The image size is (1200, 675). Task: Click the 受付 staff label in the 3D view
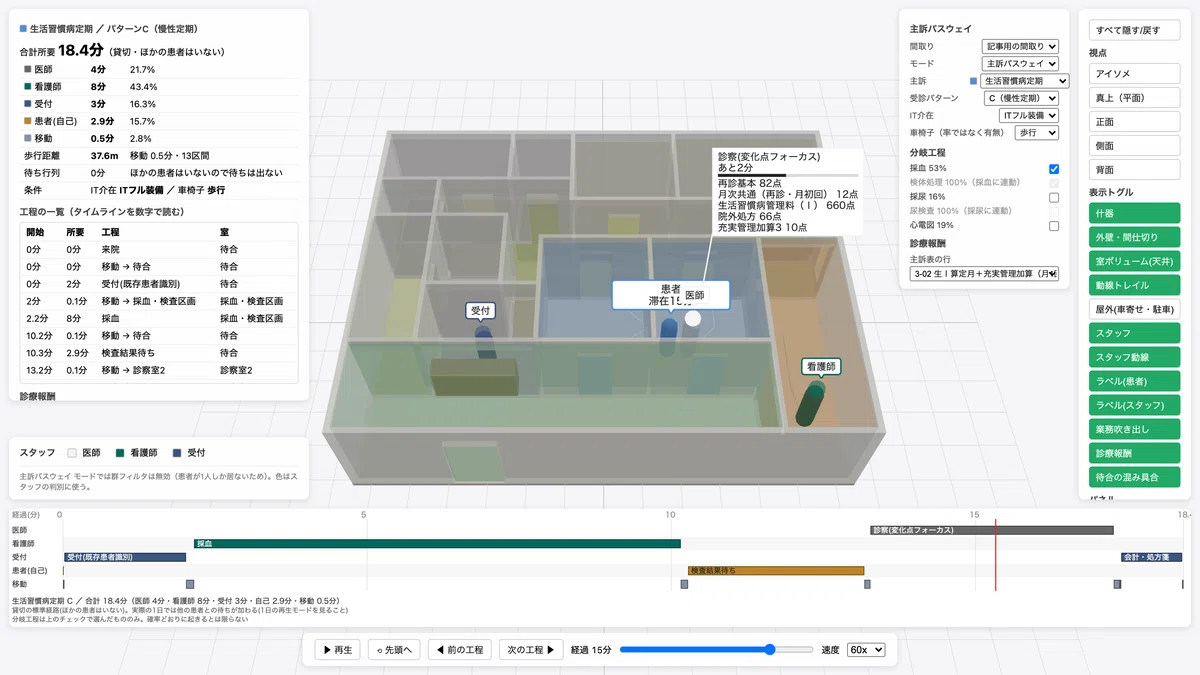[x=482, y=311]
